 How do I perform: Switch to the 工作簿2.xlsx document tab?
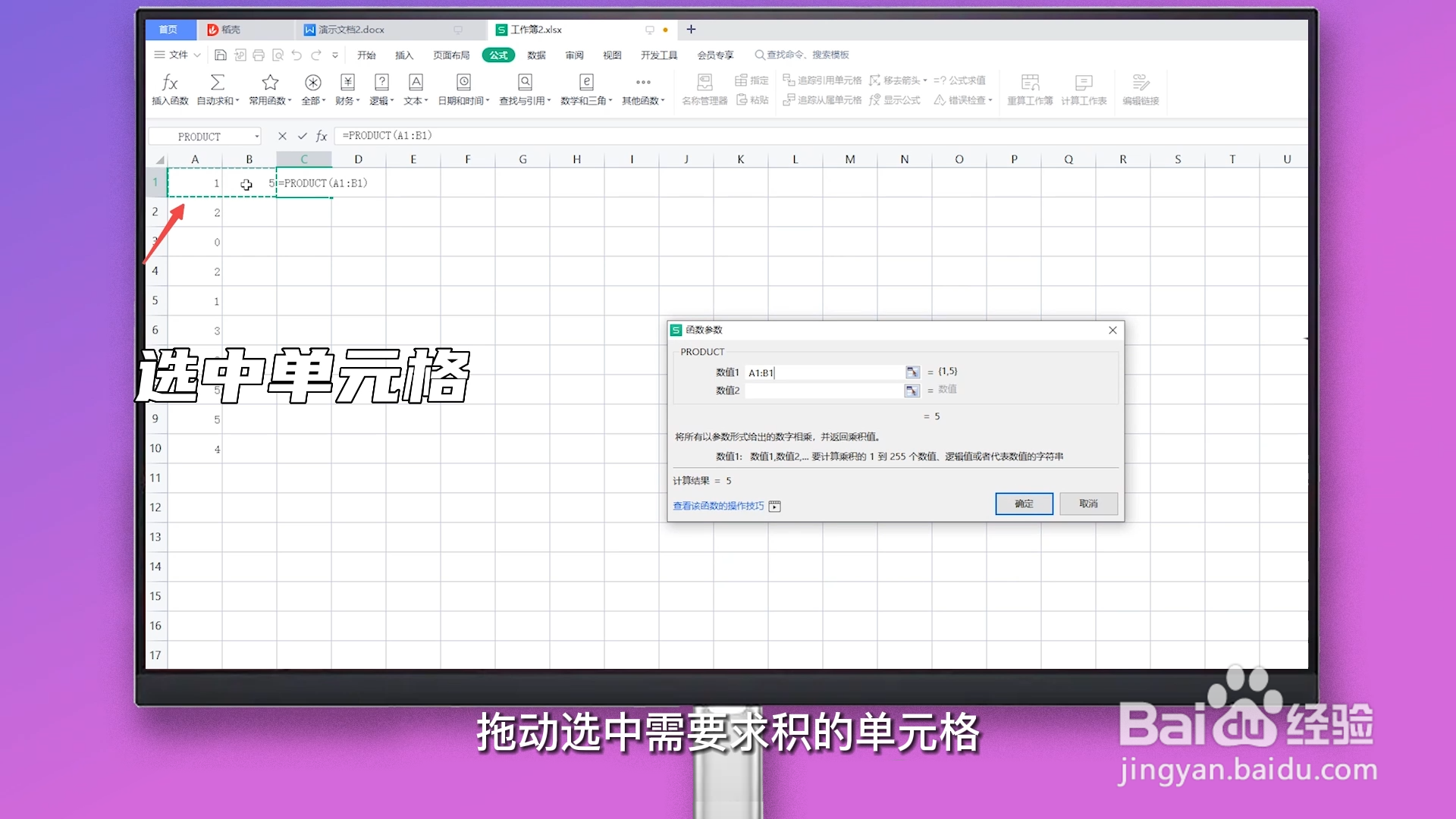pyautogui.click(x=535, y=29)
